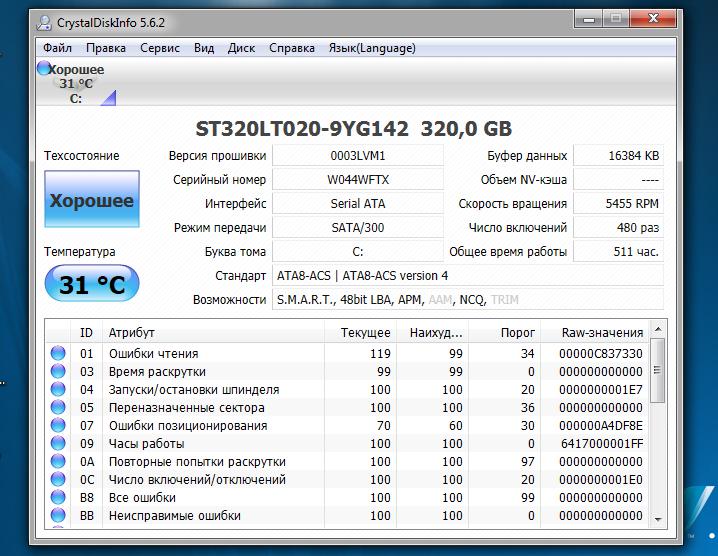Open the Диск menu
This screenshot has height=556, width=718.
point(241,48)
